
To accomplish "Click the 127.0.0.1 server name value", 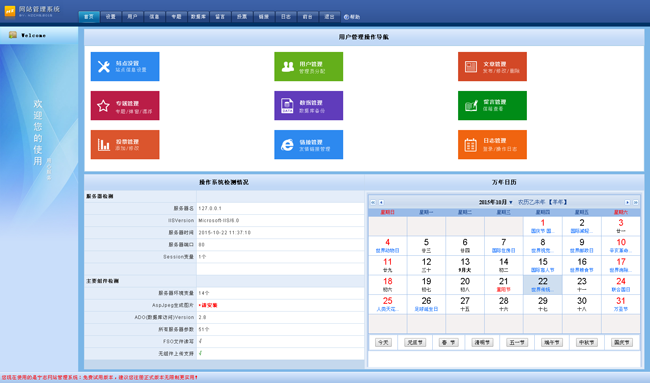I will [210, 208].
